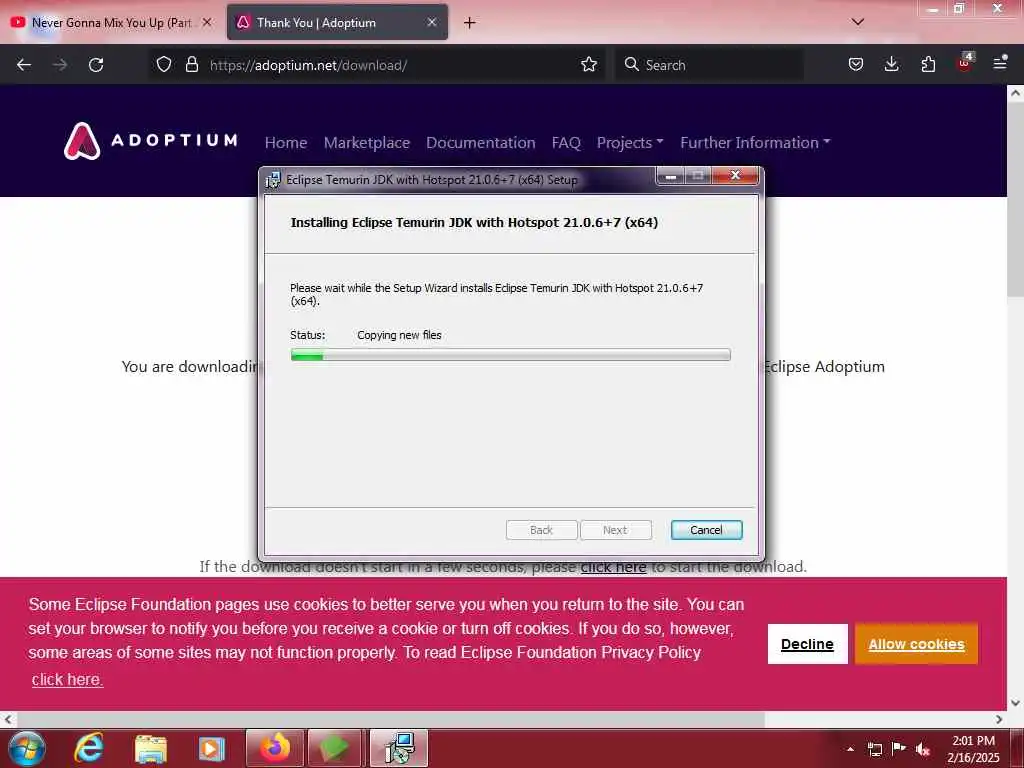Screen dimensions: 1024x768
Task: Cancel the Temurin JDK installation
Action: [707, 530]
